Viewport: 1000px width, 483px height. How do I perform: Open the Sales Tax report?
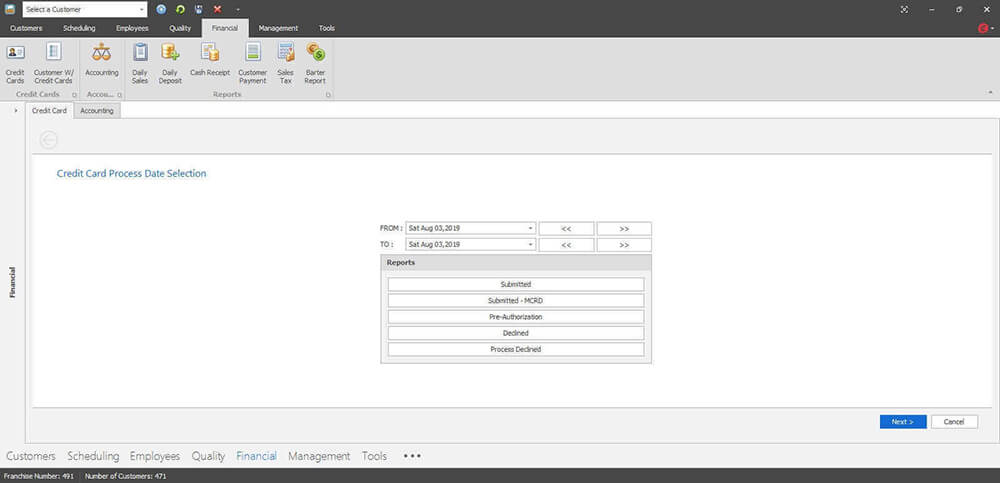[x=286, y=60]
